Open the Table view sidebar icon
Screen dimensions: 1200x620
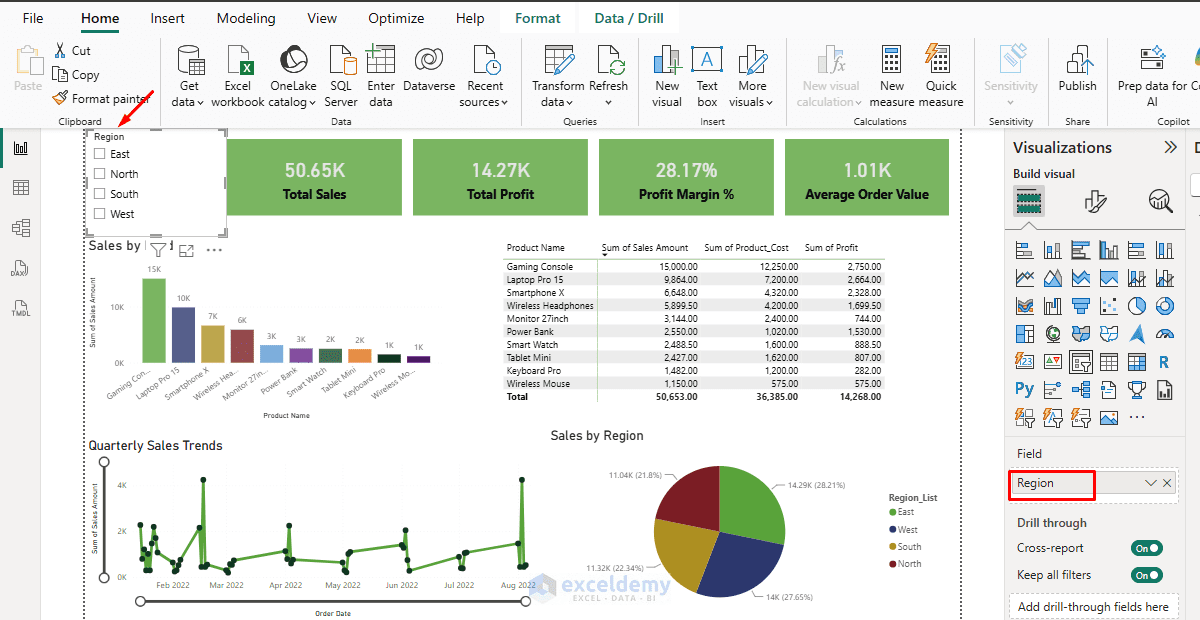pos(20,188)
